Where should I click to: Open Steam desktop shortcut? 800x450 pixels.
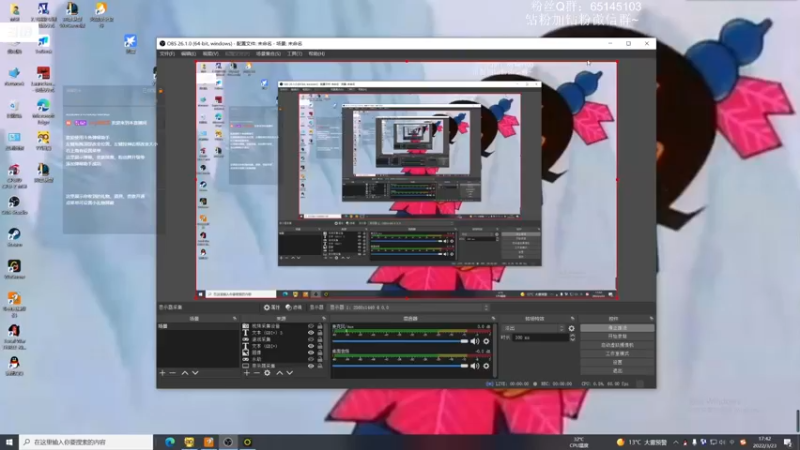click(14, 238)
